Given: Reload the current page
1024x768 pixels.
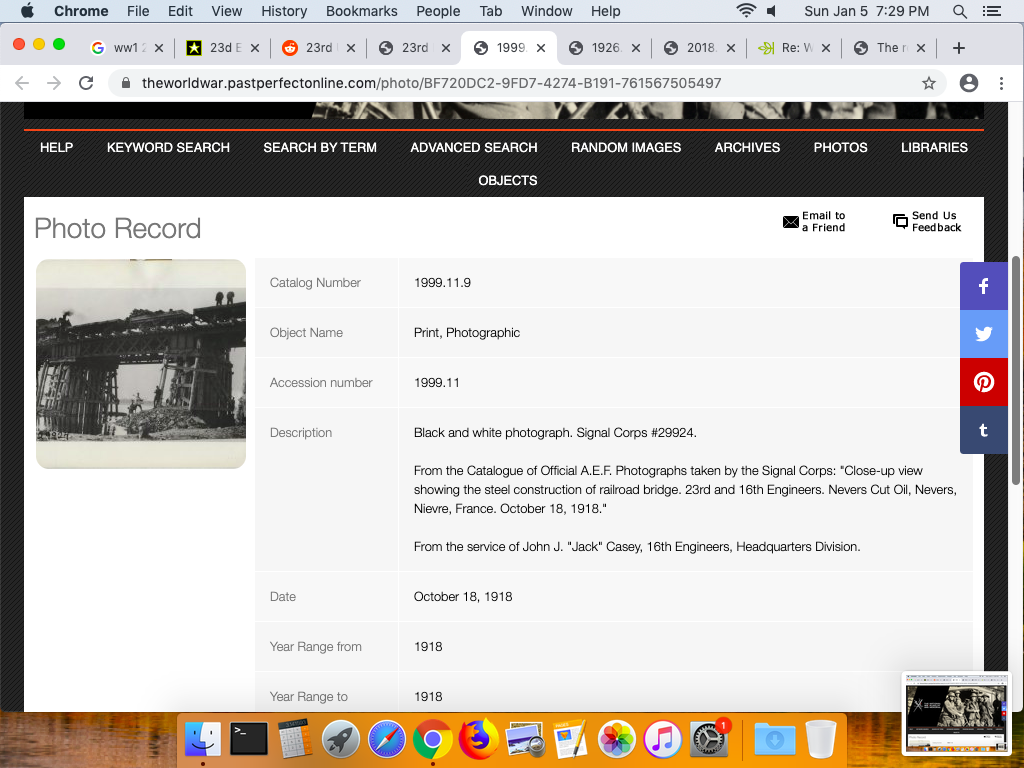Looking at the screenshot, I should pyautogui.click(x=86, y=83).
